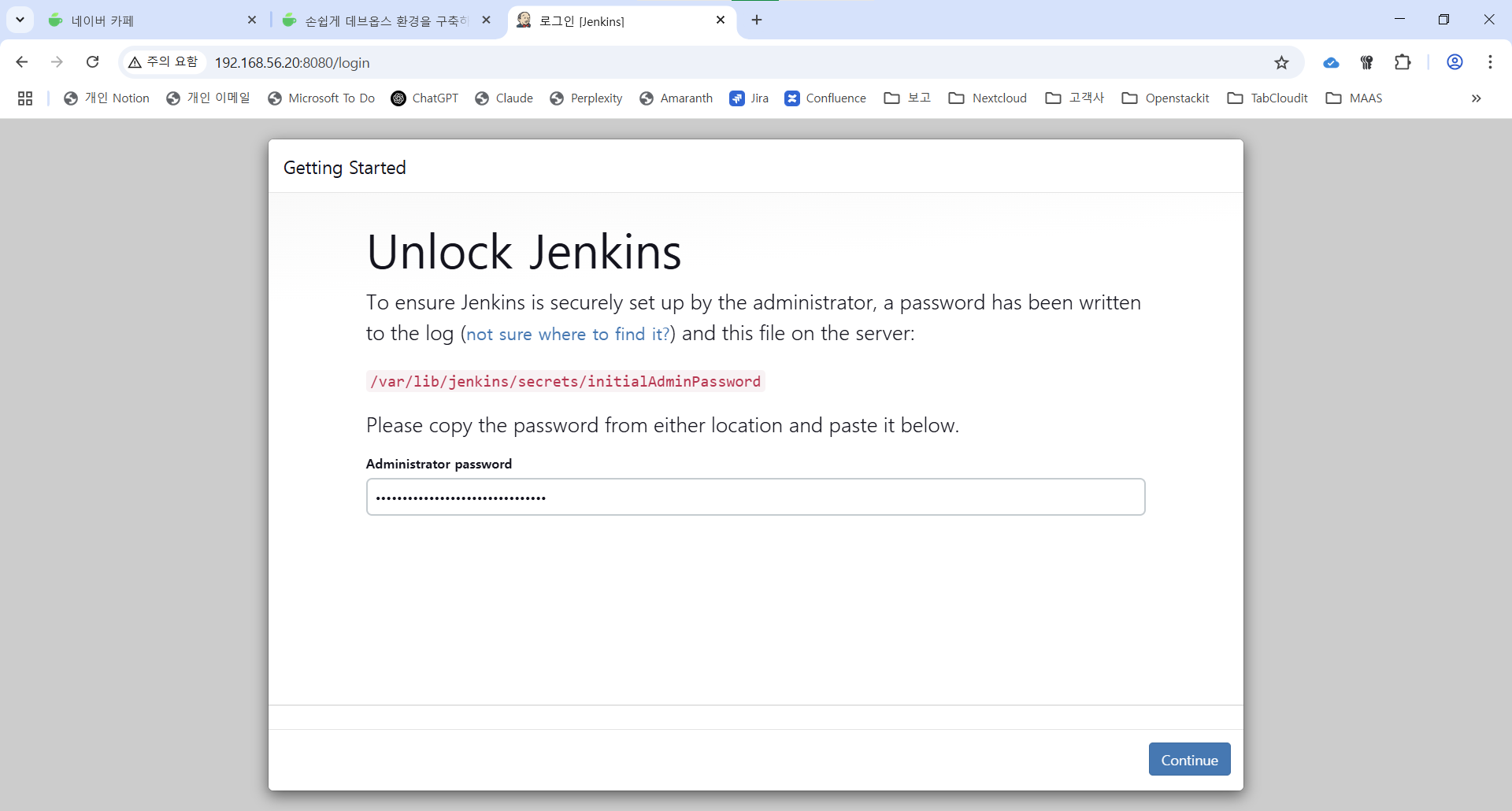Click the initialAdminPassword file path text
This screenshot has height=811, width=1512.
(565, 382)
